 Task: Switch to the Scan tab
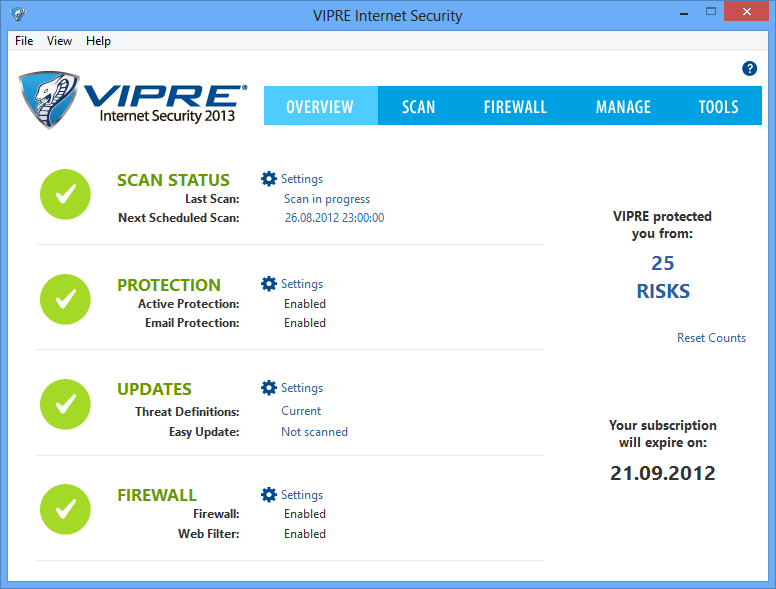418,106
